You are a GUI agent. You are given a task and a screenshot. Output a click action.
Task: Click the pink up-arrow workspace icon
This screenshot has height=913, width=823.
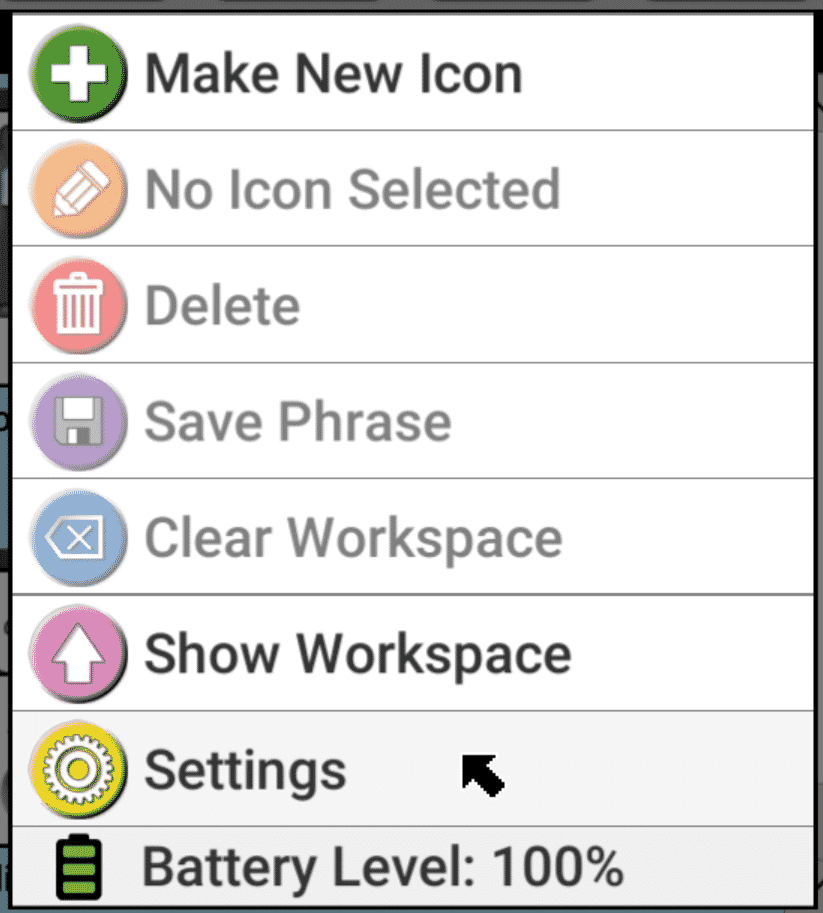pos(79,654)
